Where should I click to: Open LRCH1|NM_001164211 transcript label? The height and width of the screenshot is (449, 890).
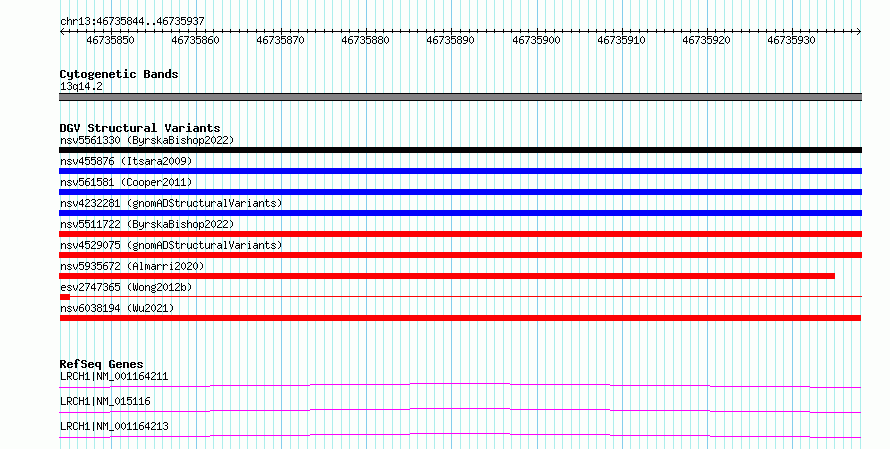[114, 376]
